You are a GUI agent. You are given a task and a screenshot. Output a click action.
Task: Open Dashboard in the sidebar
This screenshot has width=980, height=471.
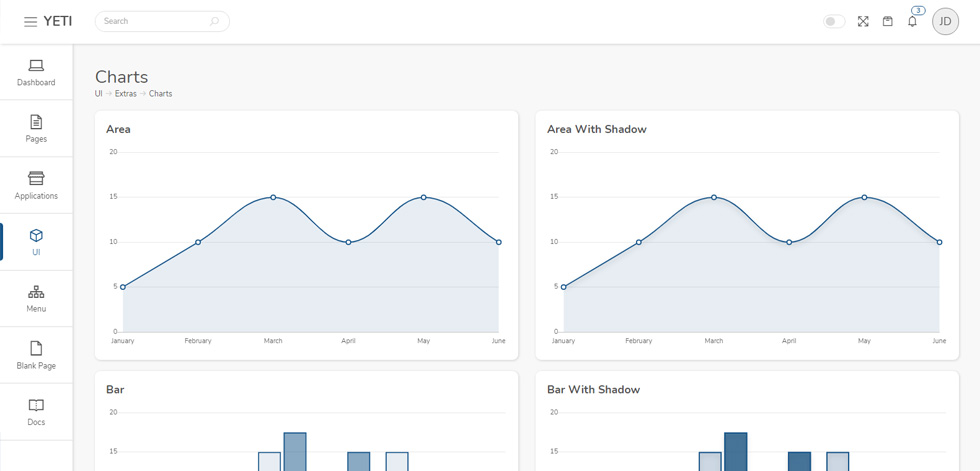(x=36, y=72)
